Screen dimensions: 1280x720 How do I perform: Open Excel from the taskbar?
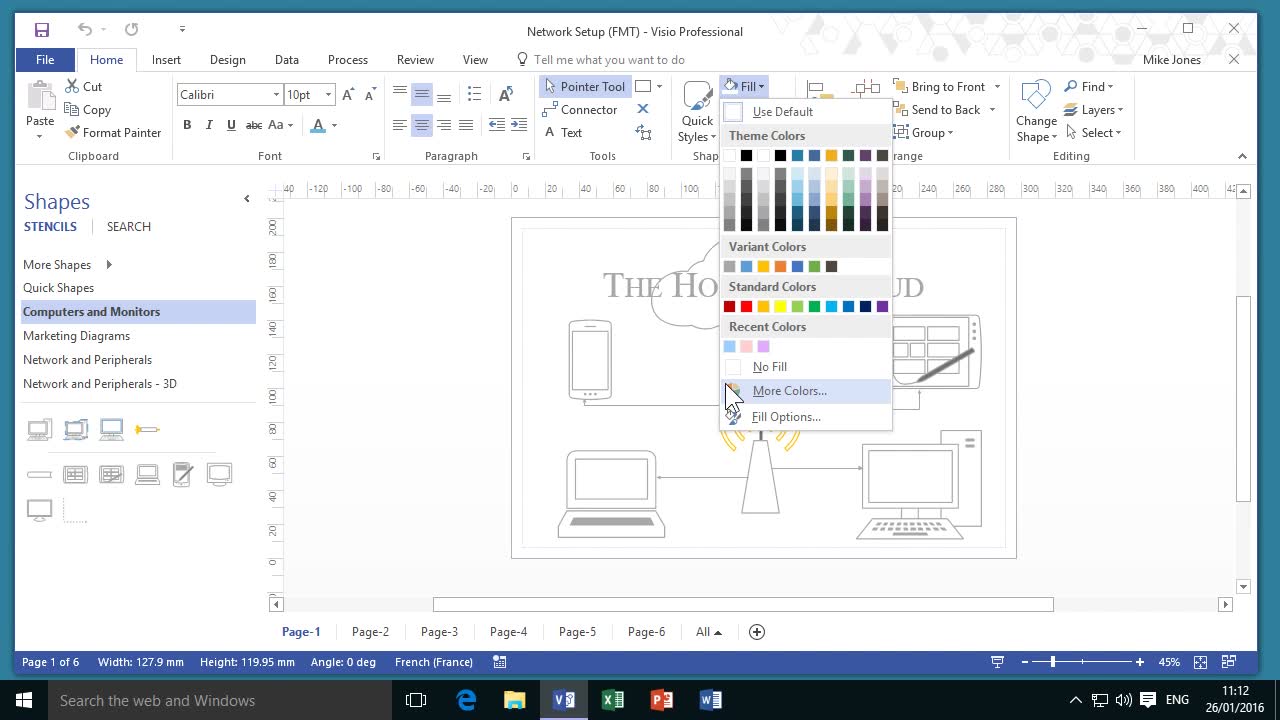pos(613,700)
